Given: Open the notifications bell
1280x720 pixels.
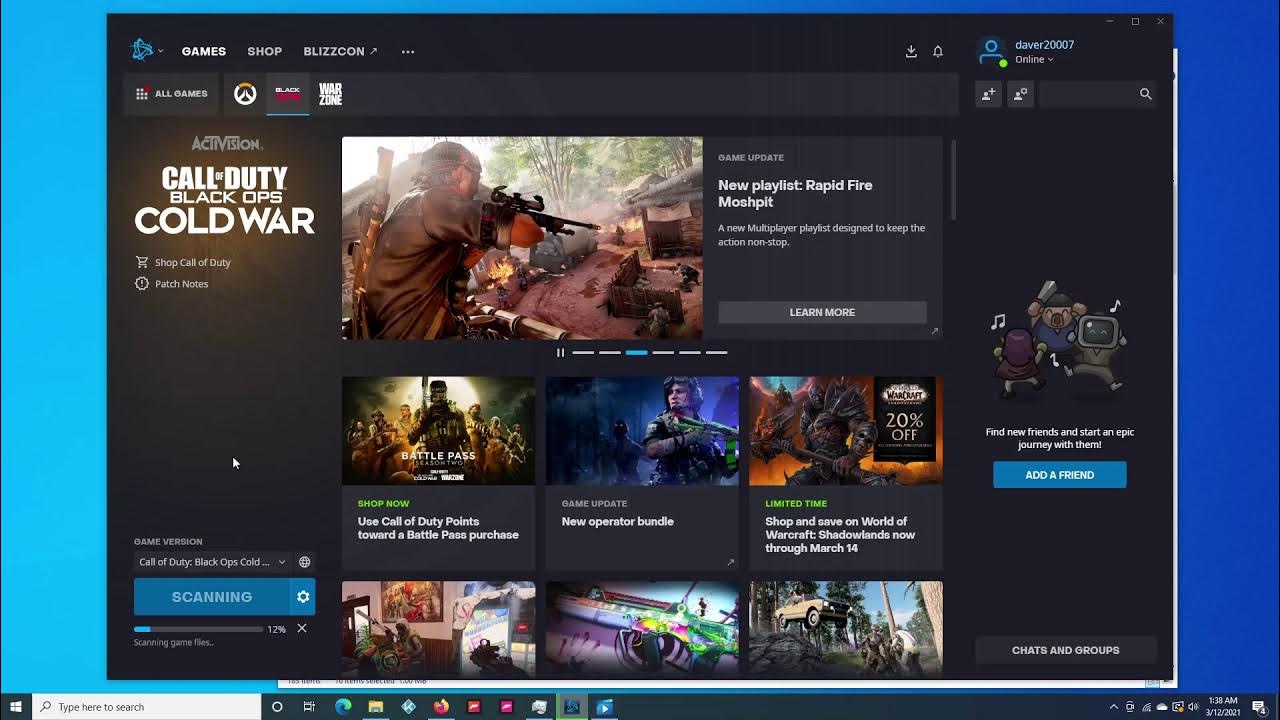Looking at the screenshot, I should 938,51.
